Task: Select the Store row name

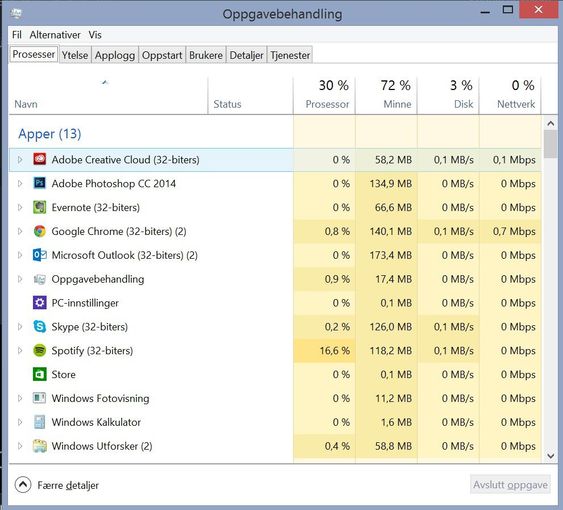Action: (x=64, y=375)
